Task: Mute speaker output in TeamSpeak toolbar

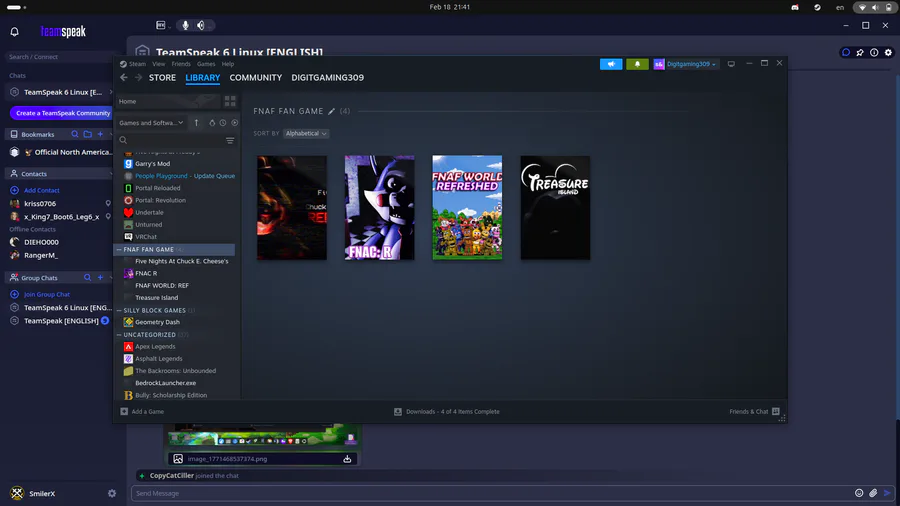Action: [x=201, y=25]
